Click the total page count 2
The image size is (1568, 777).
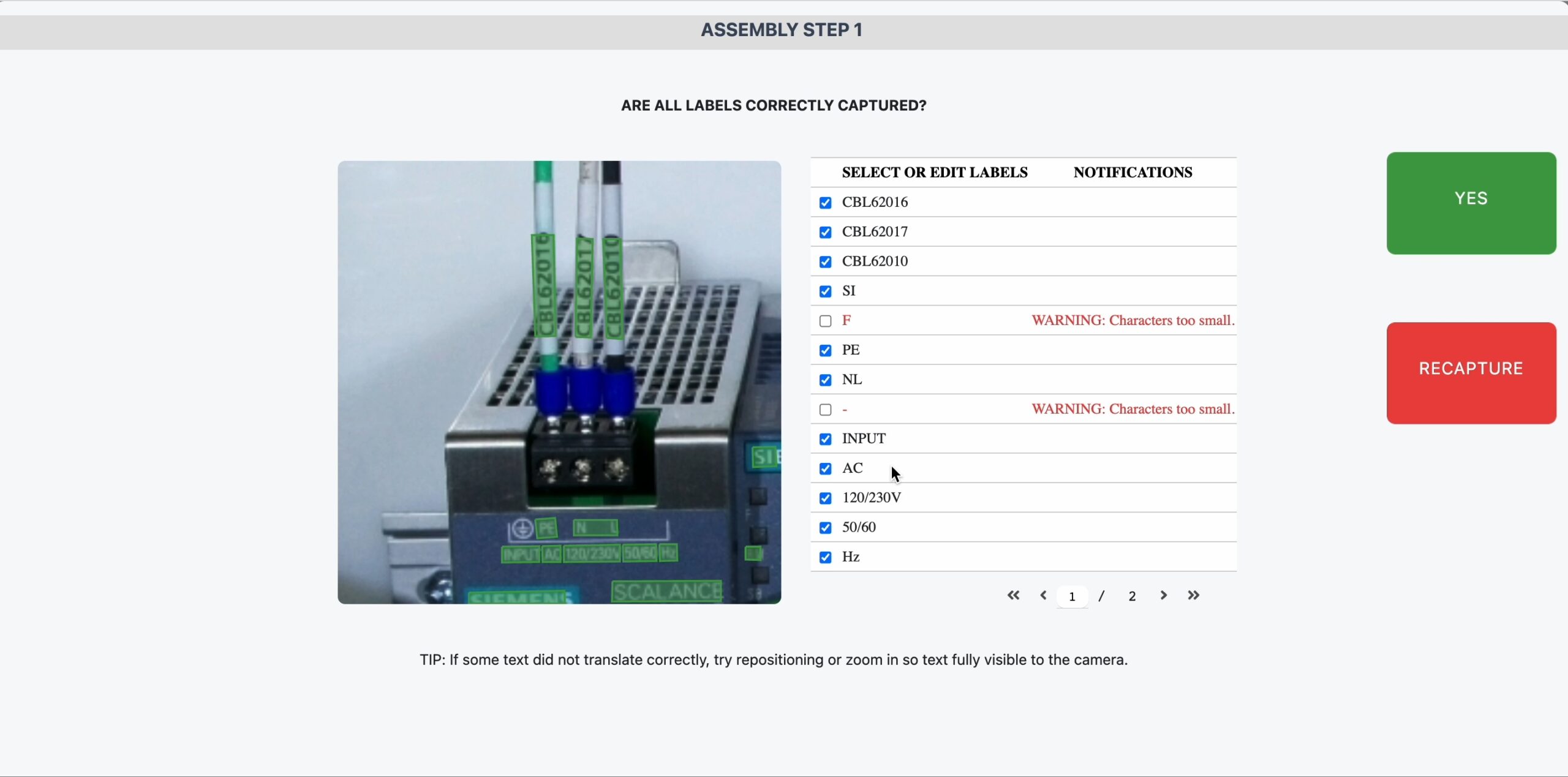(x=1132, y=596)
